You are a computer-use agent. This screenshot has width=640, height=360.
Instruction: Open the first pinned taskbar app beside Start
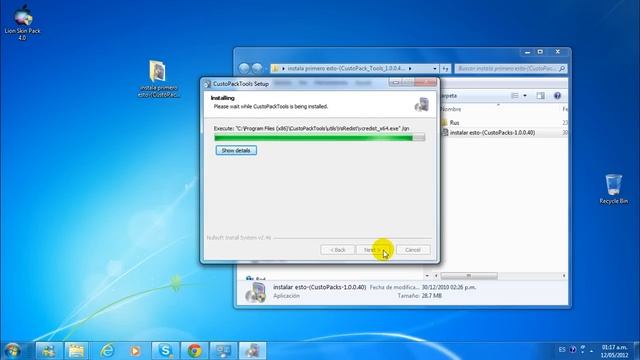point(49,351)
